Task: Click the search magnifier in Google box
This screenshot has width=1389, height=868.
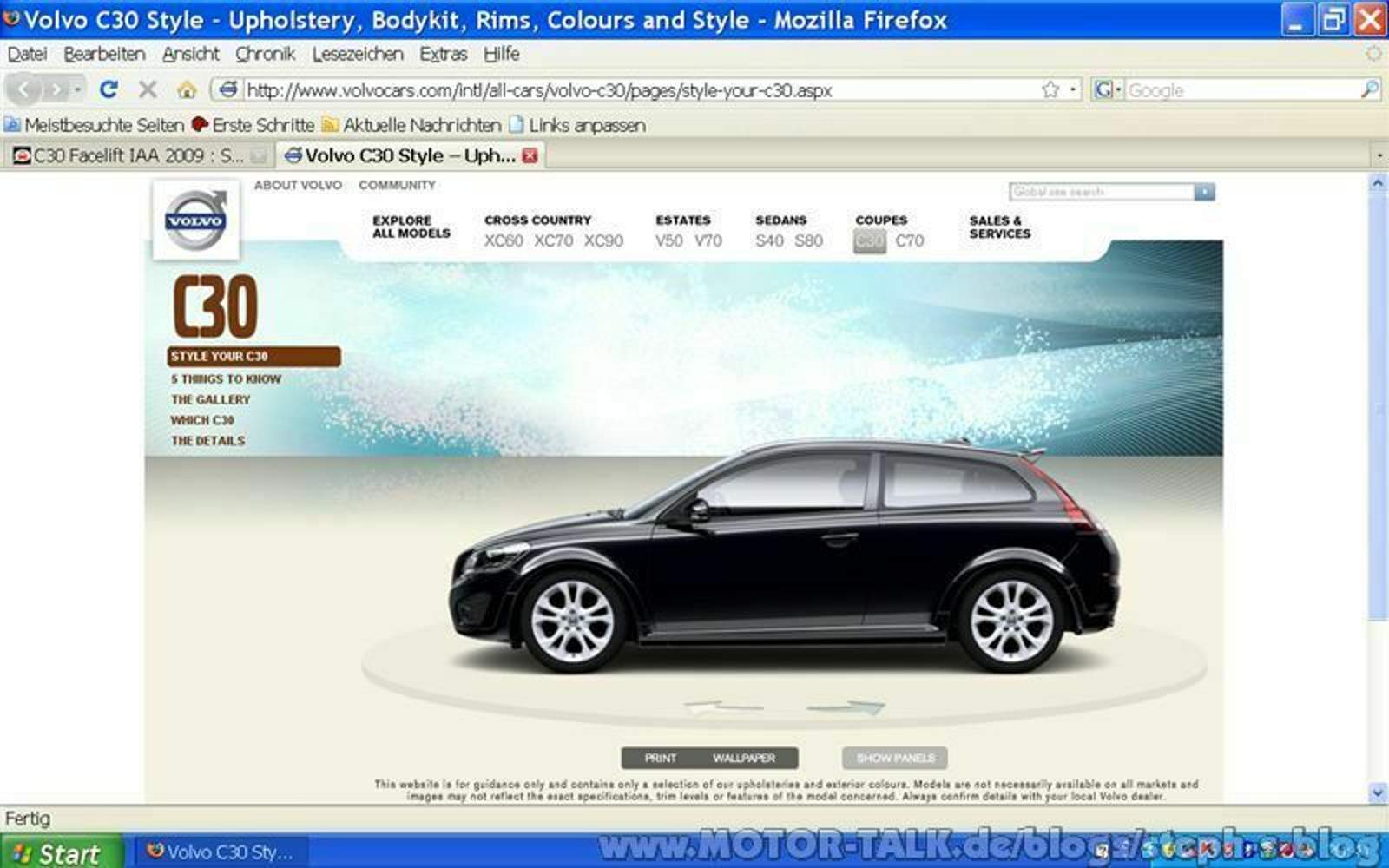Action: pyautogui.click(x=1369, y=89)
